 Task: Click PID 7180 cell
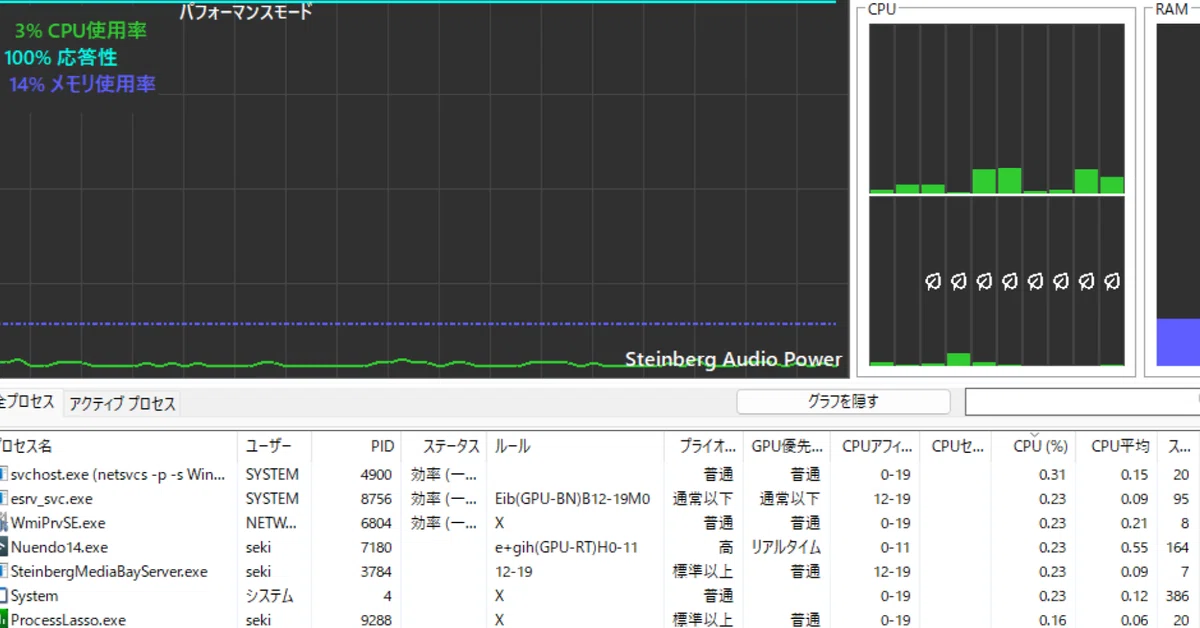(x=378, y=547)
